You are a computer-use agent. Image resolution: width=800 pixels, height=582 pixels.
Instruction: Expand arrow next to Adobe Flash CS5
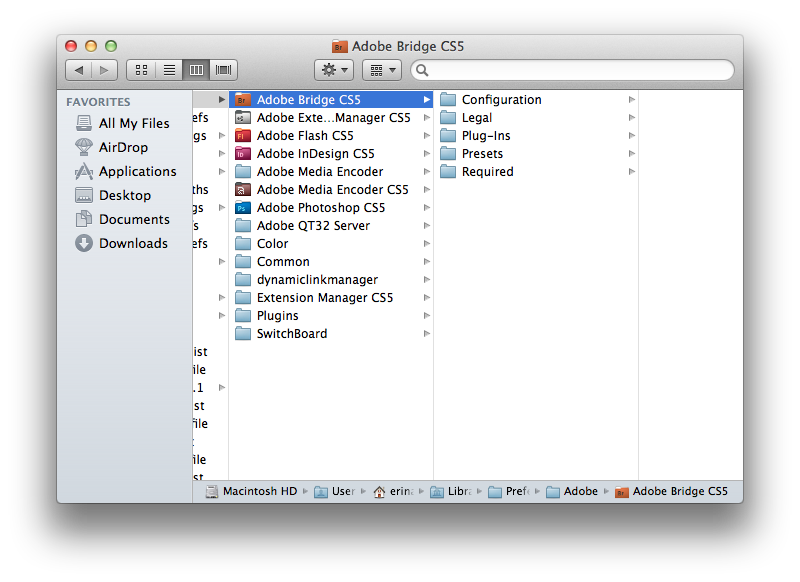tap(427, 136)
